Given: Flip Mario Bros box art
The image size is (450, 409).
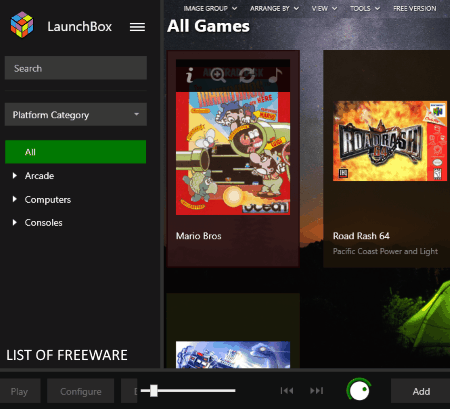Looking at the screenshot, I should pos(247,75).
